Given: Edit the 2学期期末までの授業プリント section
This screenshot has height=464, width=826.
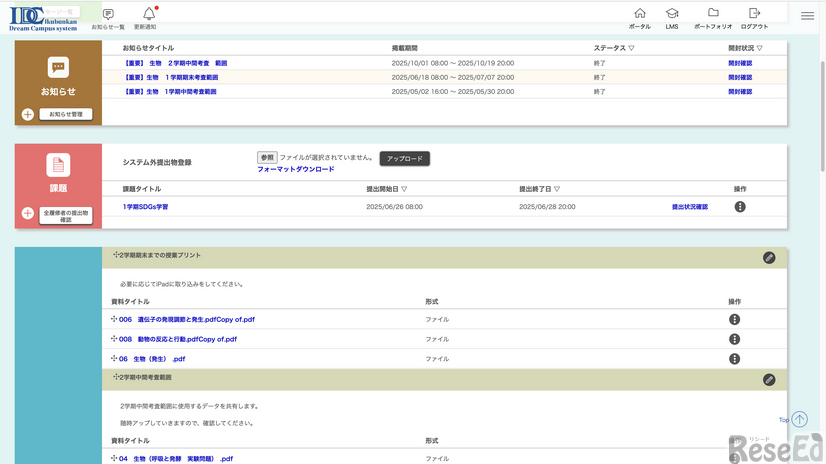Looking at the screenshot, I should 769,258.
